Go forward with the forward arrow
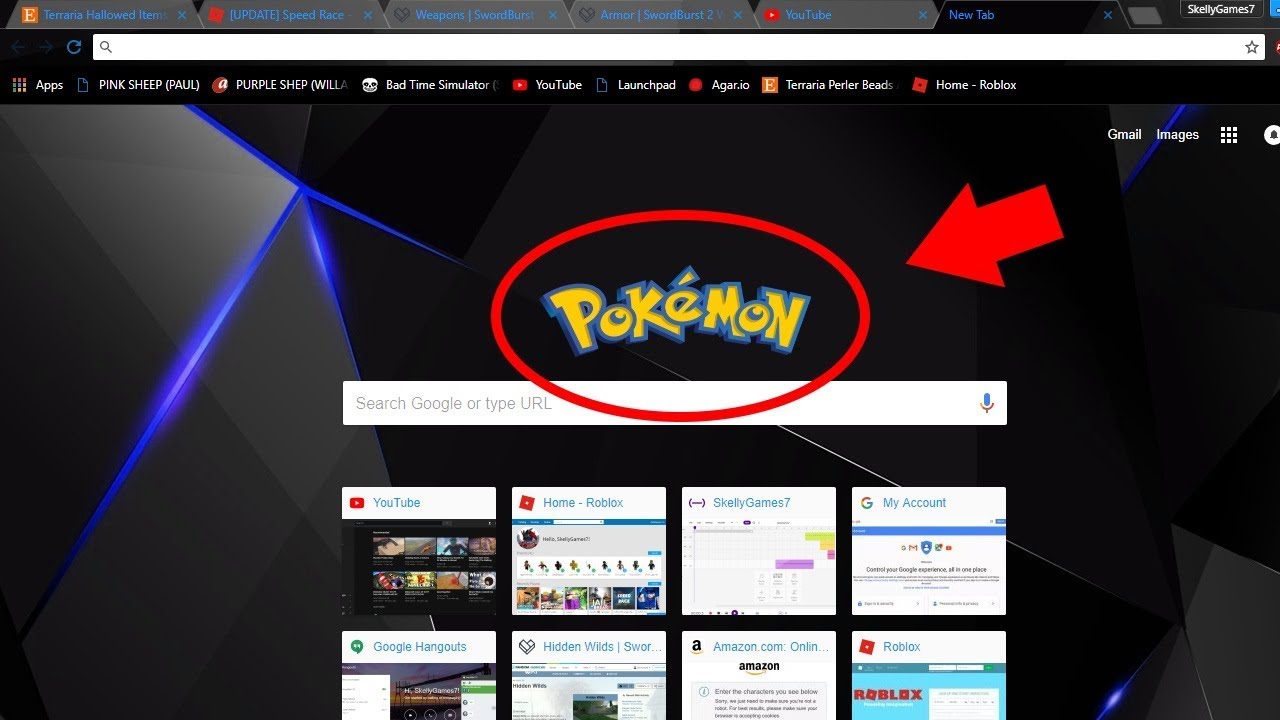This screenshot has width=1280, height=720. pos(46,47)
